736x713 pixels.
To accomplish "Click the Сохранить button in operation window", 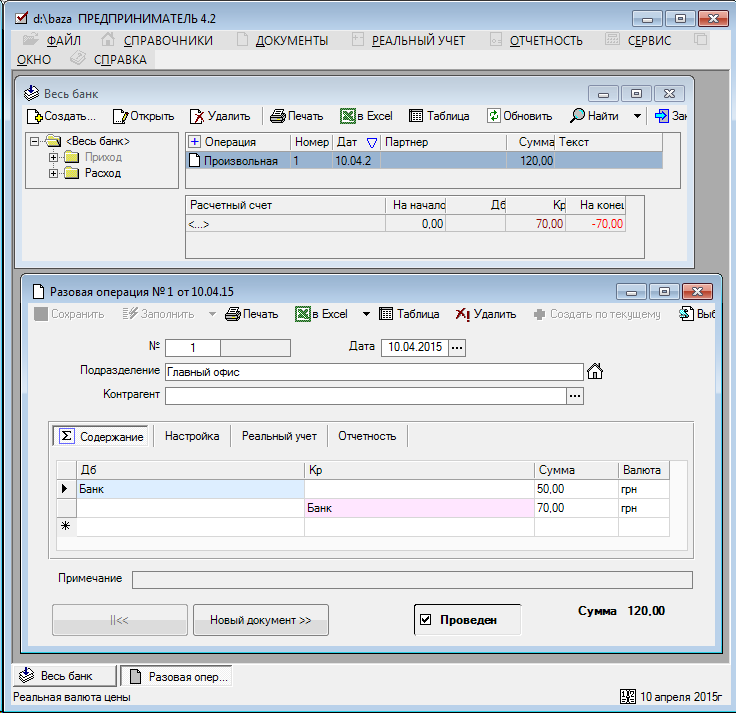I will [x=69, y=314].
